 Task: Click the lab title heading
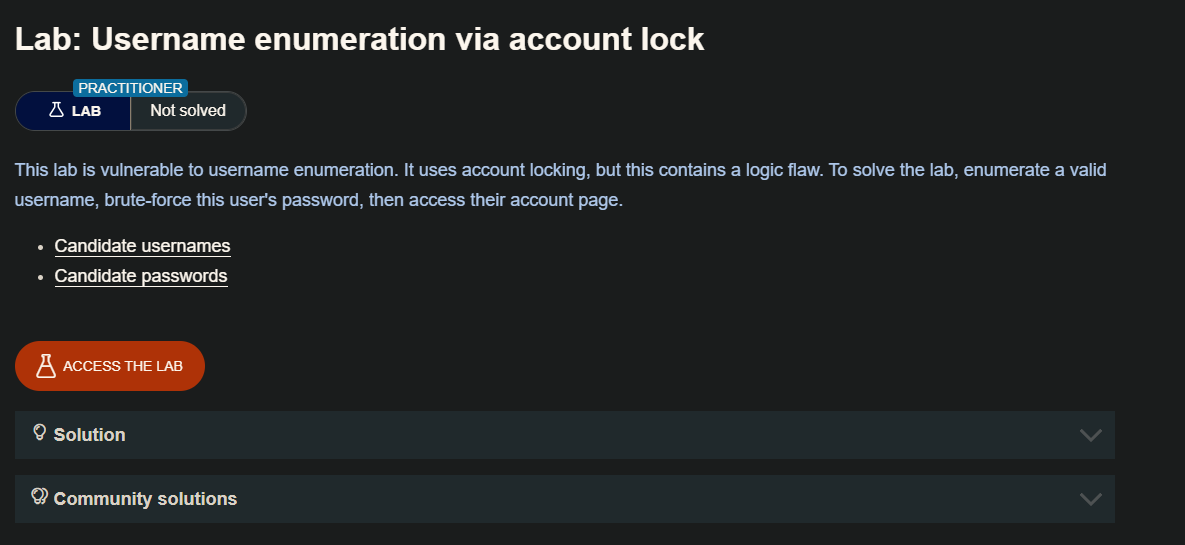pos(360,39)
